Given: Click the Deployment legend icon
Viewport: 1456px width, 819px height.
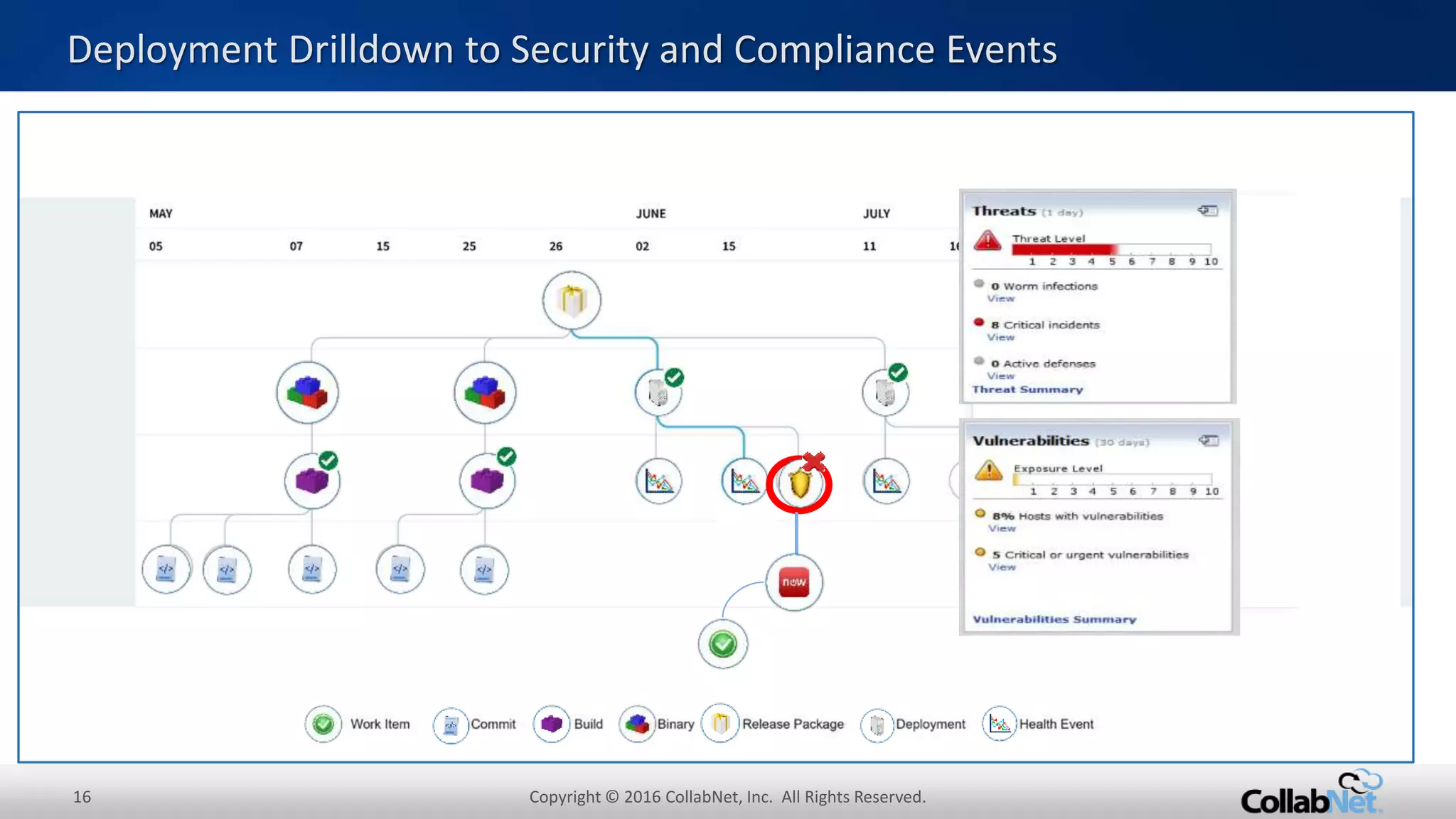Looking at the screenshot, I should [877, 725].
